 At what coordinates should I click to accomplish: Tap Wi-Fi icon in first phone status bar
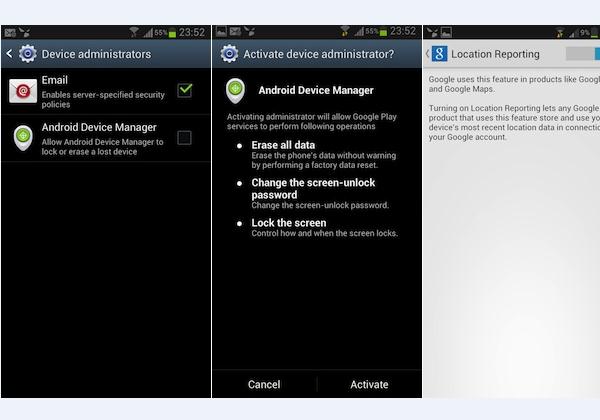[134, 32]
